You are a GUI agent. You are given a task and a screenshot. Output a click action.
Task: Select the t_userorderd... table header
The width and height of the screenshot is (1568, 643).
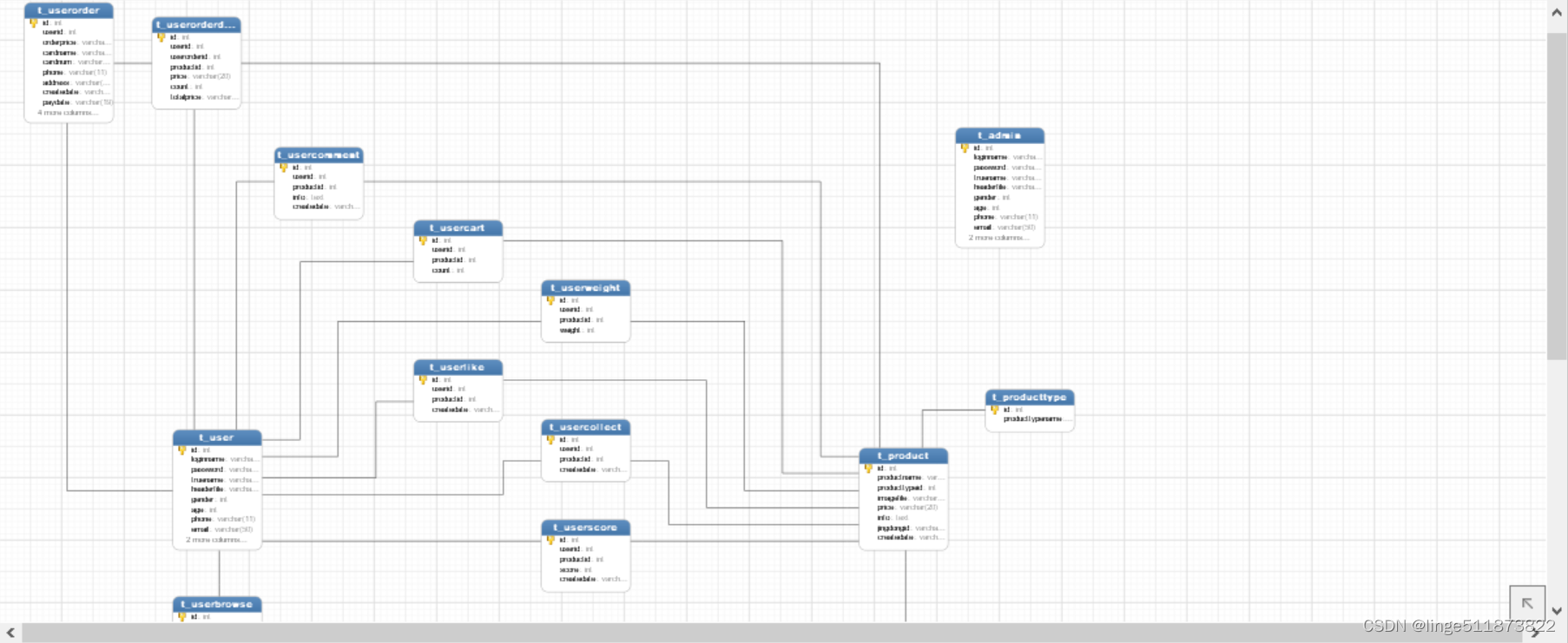tap(196, 24)
